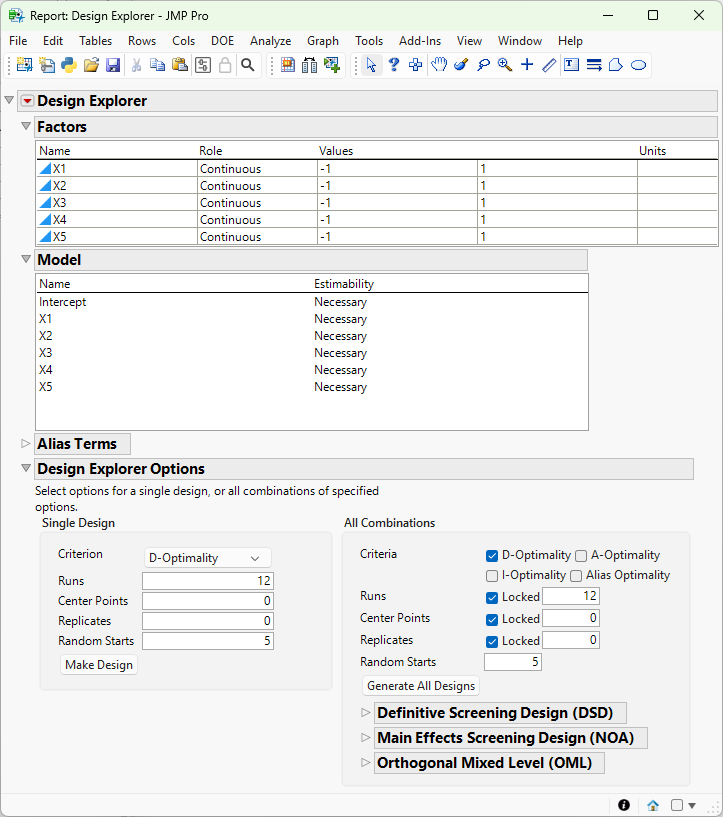The height and width of the screenshot is (817, 723).
Task: Click the Generate All Designs button
Action: 421,686
